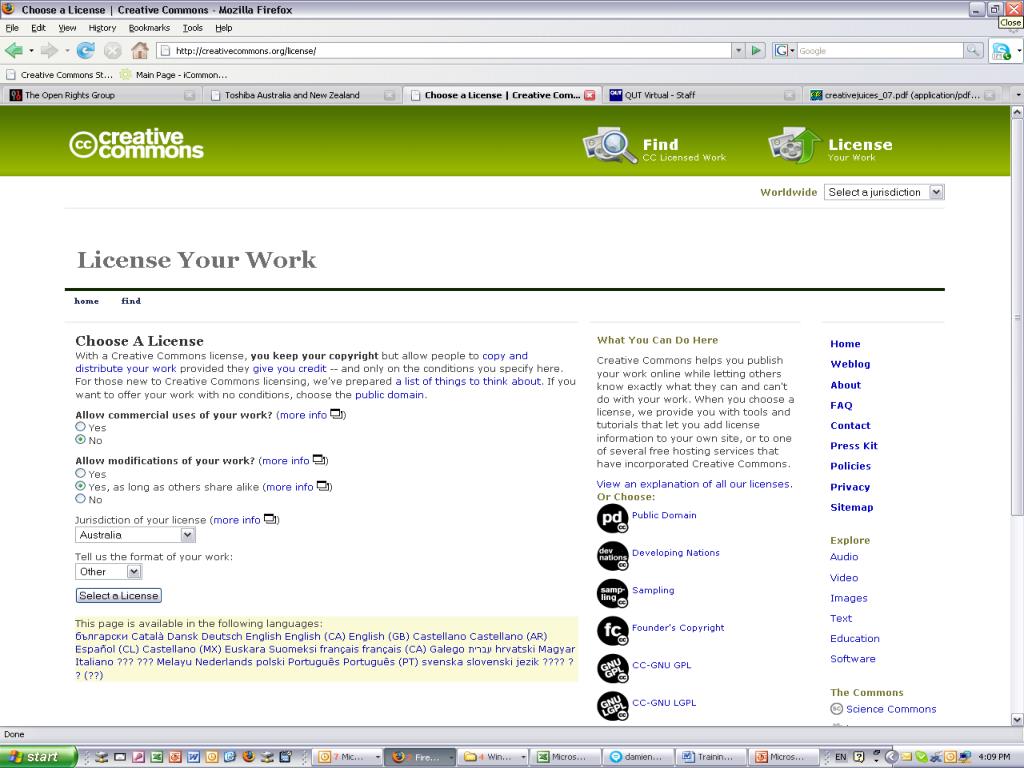Open the Tools menu
The width and height of the screenshot is (1024, 768).
click(193, 28)
